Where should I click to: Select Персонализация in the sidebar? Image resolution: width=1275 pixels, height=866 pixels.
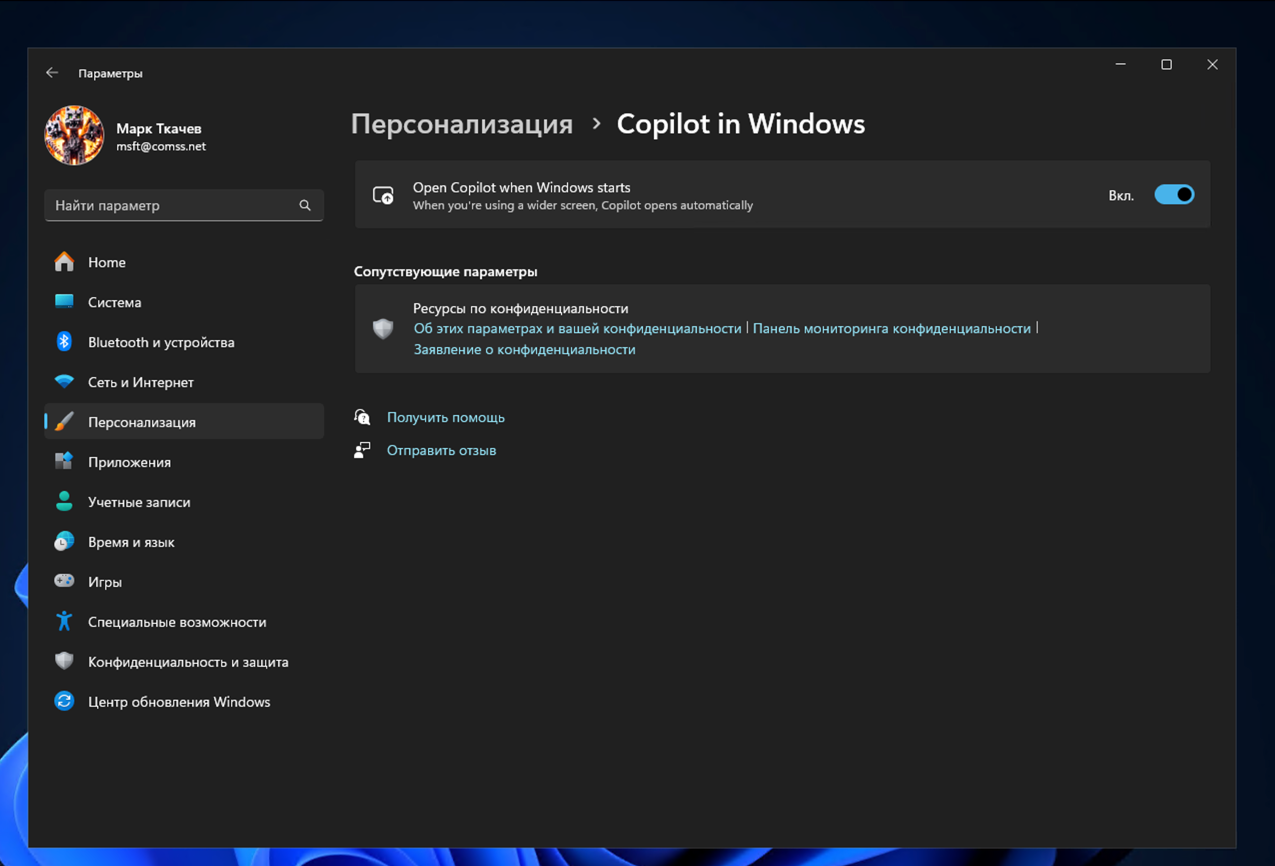tap(142, 422)
